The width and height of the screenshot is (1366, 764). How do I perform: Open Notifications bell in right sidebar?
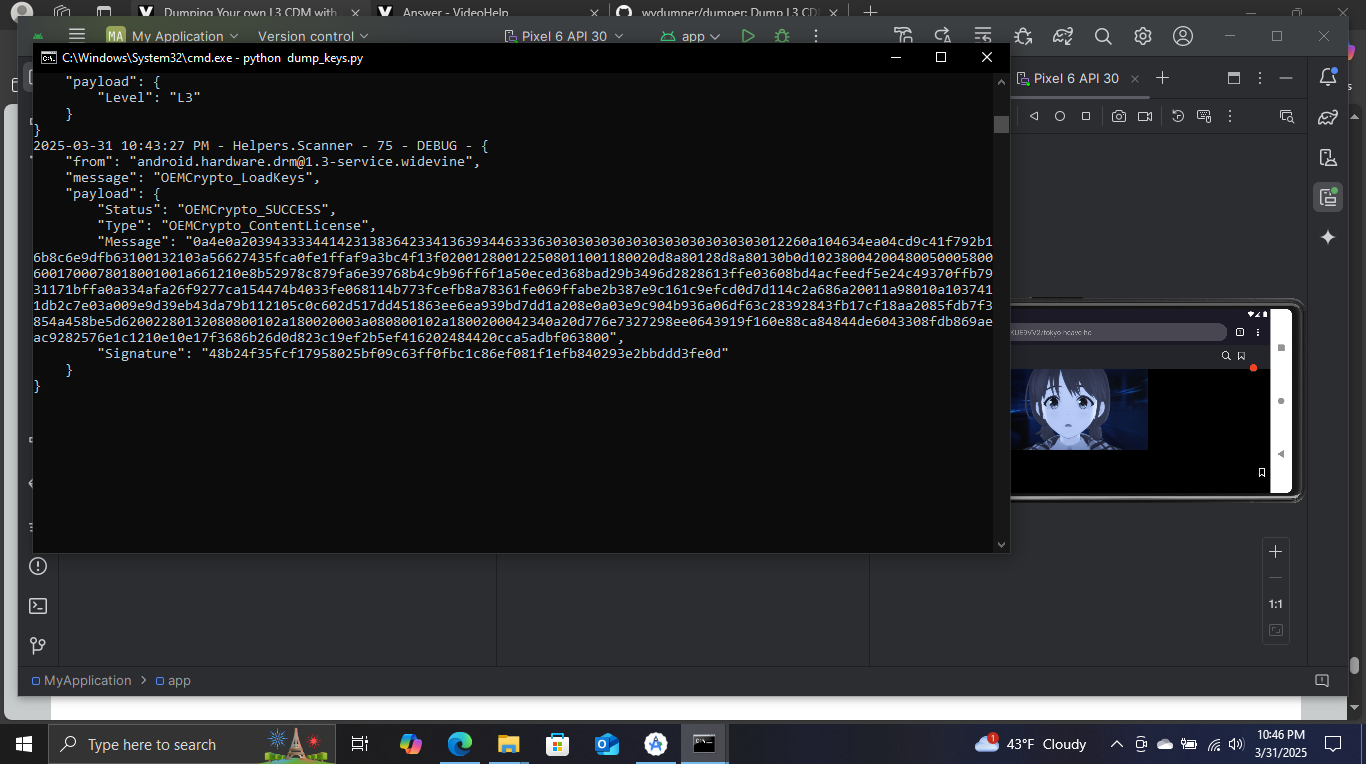click(1328, 76)
